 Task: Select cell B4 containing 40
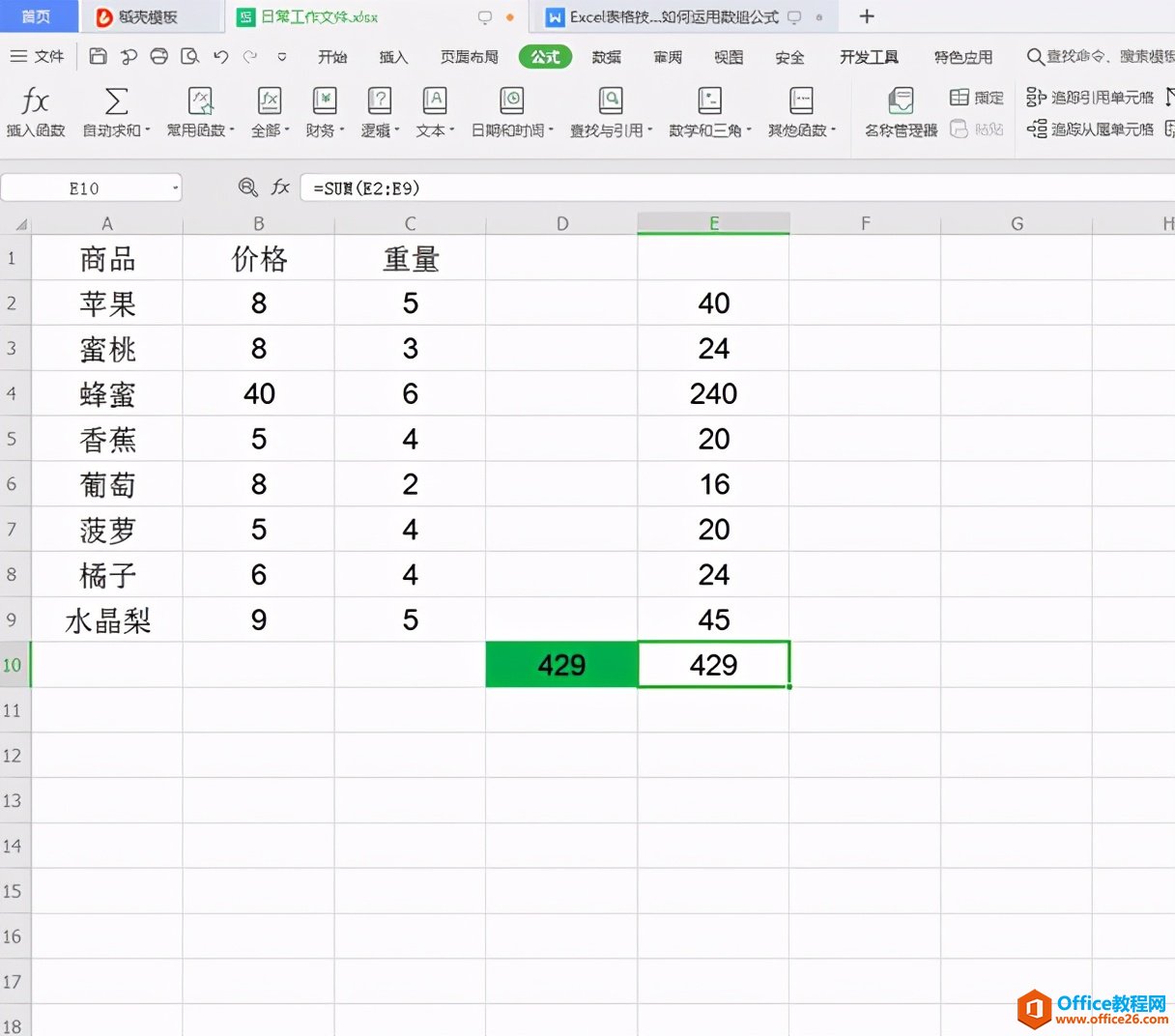click(x=259, y=393)
